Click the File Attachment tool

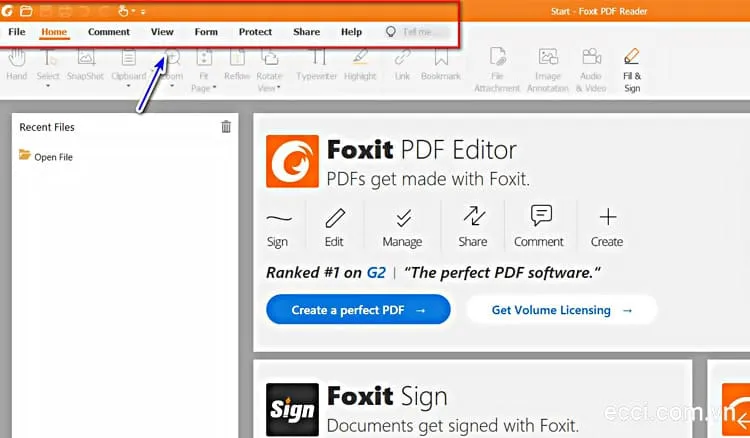pyautogui.click(x=497, y=69)
